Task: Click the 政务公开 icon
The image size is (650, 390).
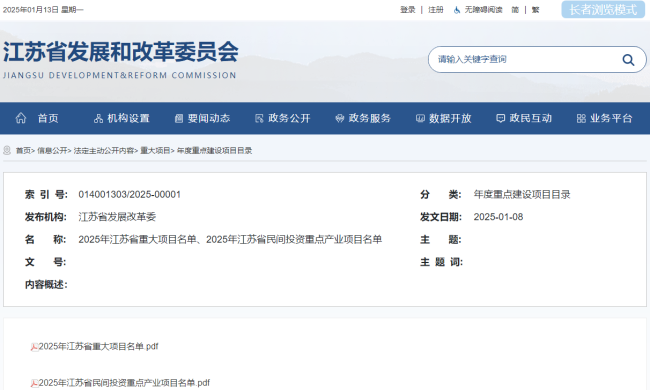Action: (x=259, y=119)
